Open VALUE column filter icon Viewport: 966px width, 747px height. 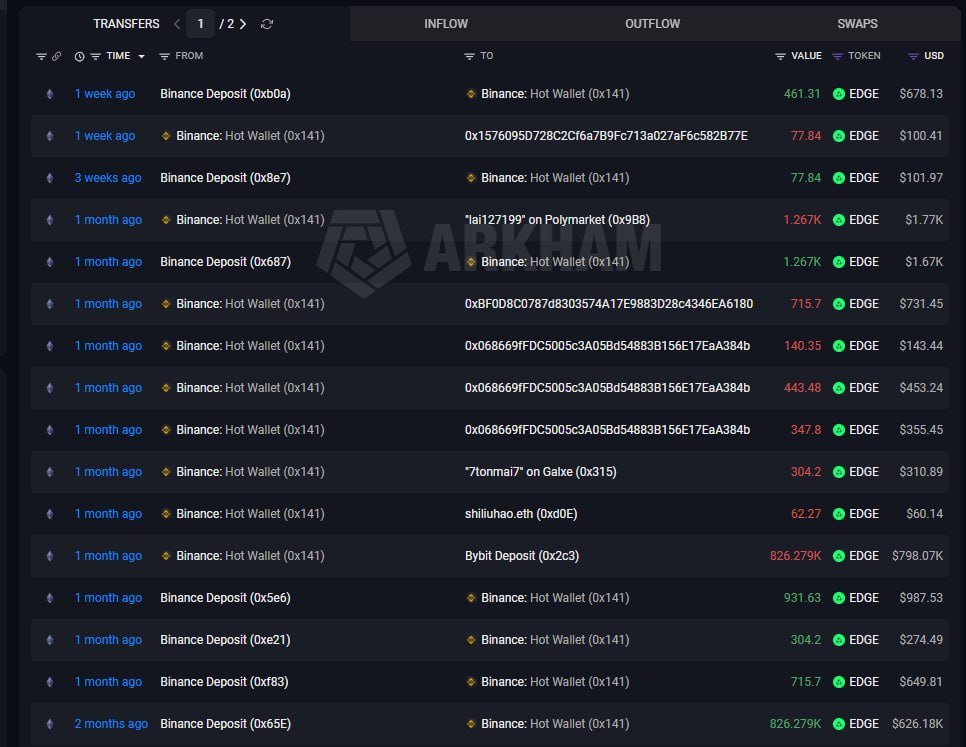(781, 57)
